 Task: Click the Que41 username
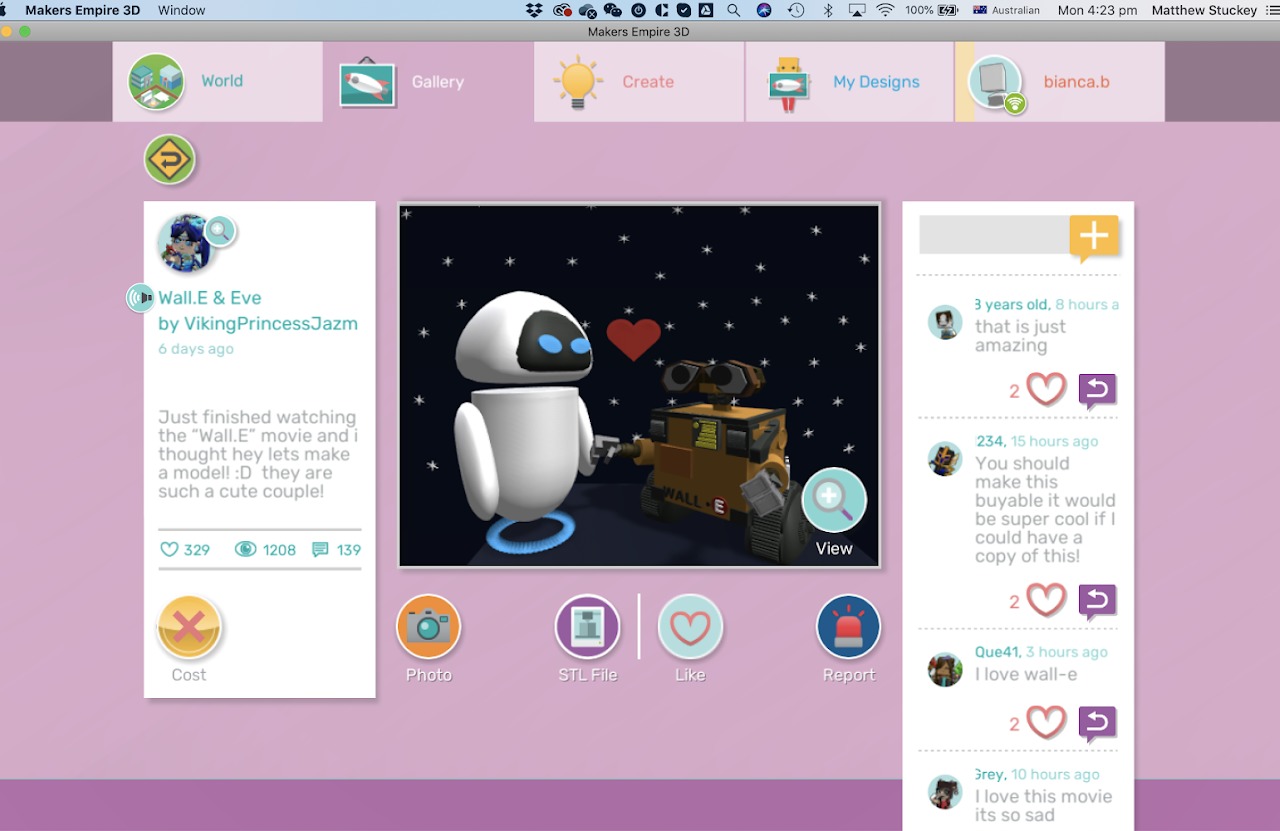[x=996, y=652]
